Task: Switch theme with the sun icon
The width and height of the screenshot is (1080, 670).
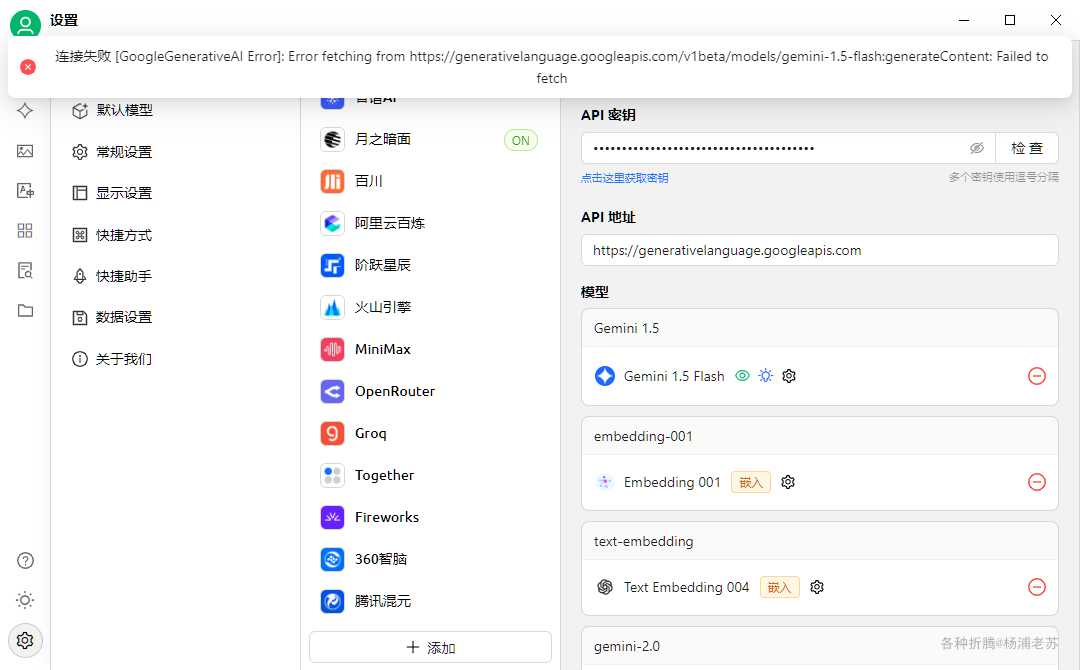Action: tap(25, 600)
